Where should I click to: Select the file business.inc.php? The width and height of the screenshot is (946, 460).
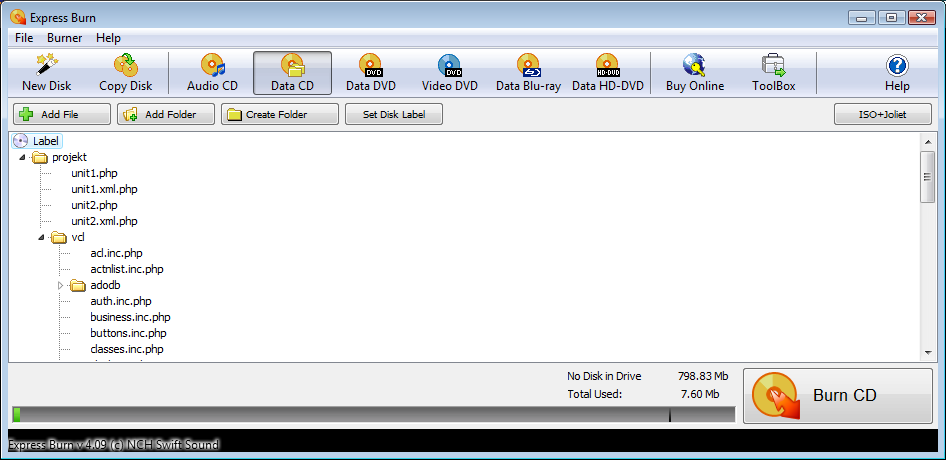[130, 317]
